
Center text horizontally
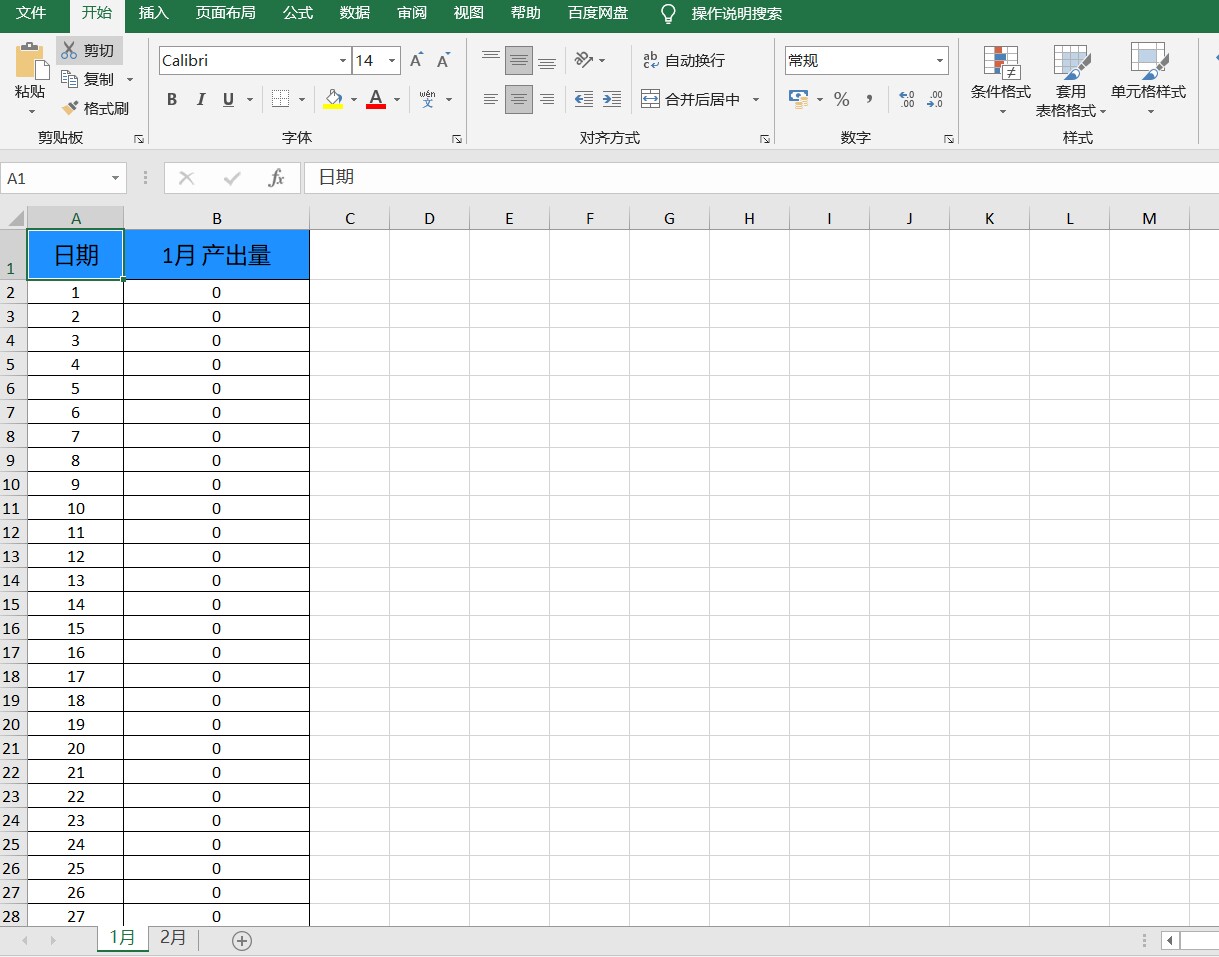tap(519, 99)
